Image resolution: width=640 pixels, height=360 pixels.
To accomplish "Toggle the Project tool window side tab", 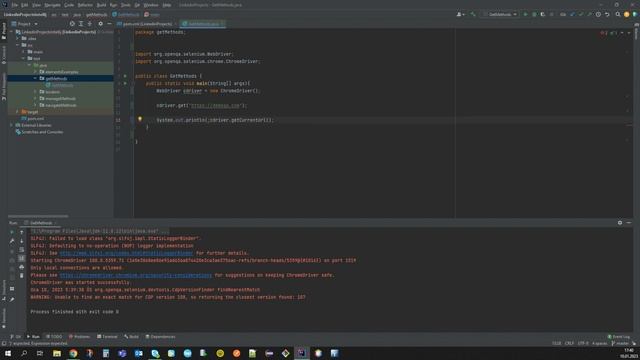I will point(4,31).
